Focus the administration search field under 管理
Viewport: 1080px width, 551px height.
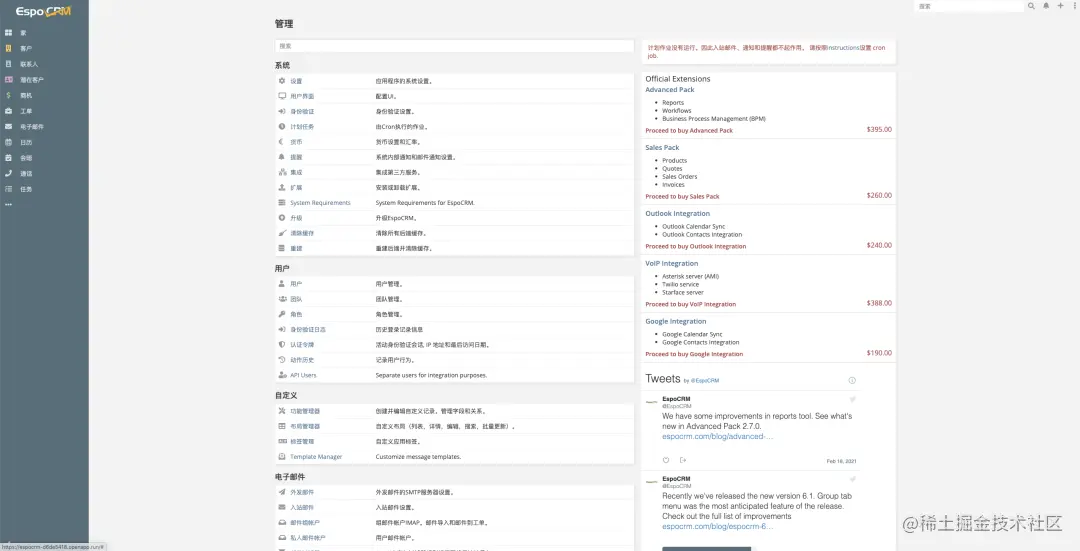coord(454,46)
